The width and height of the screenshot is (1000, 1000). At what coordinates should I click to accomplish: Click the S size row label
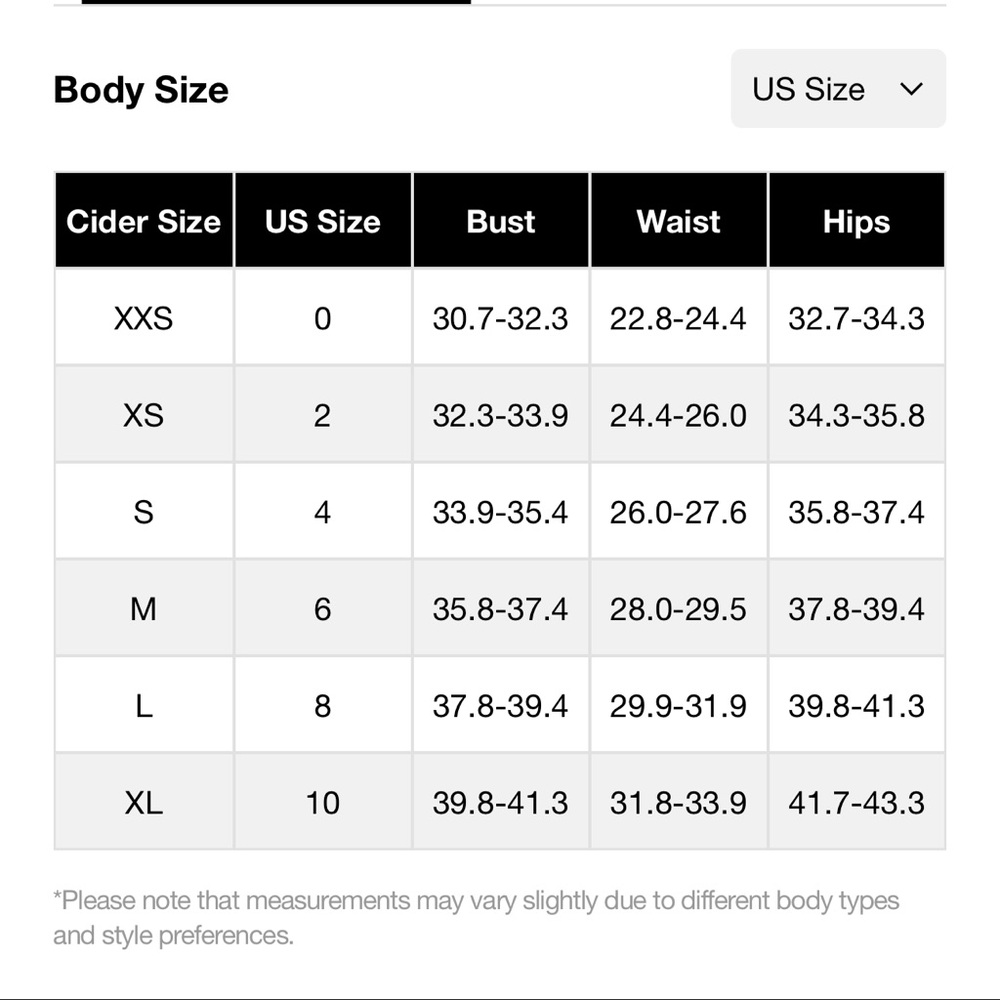pyautogui.click(x=143, y=512)
